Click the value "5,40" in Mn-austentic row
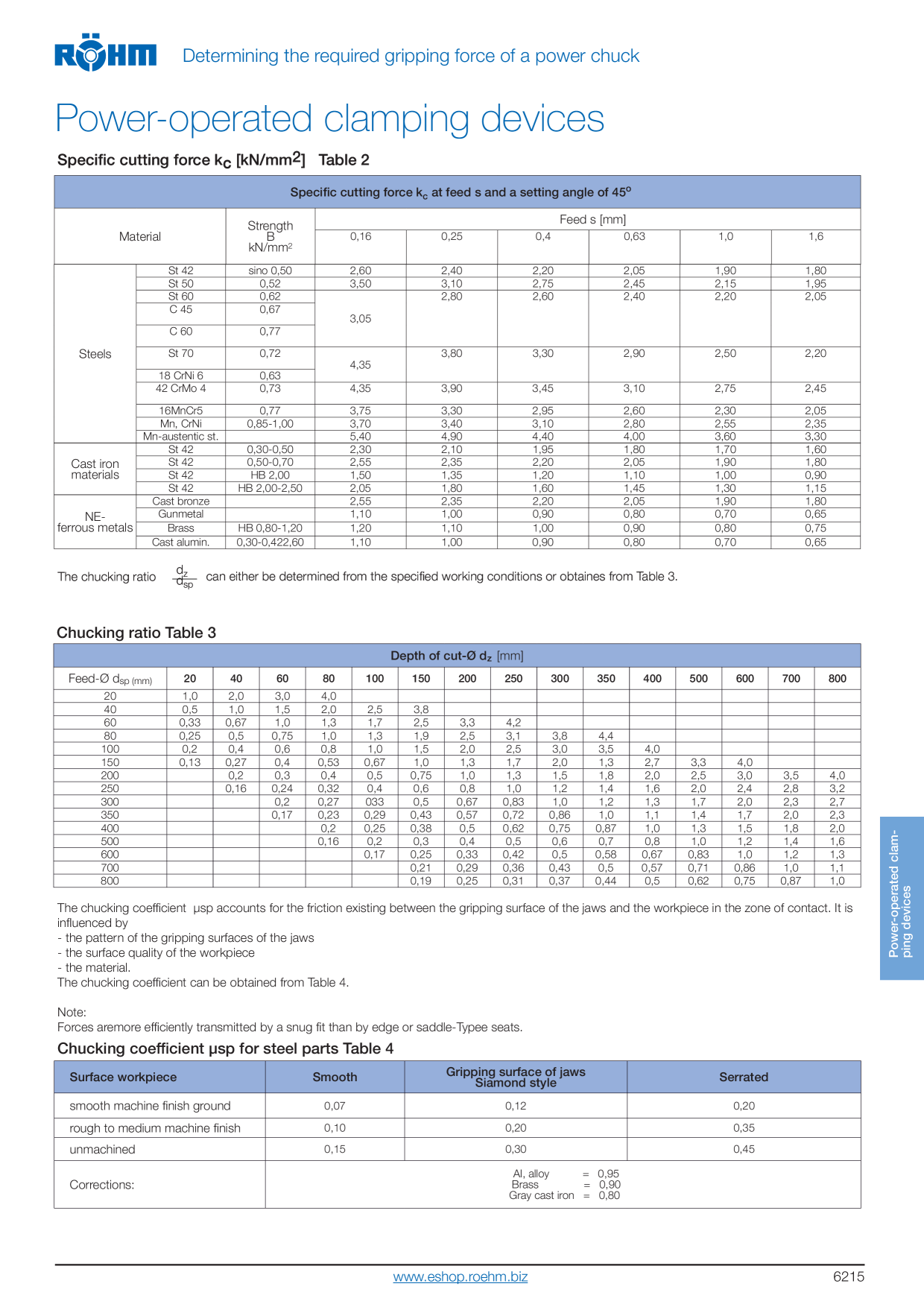The height and width of the screenshot is (1307, 924). pyautogui.click(x=361, y=437)
